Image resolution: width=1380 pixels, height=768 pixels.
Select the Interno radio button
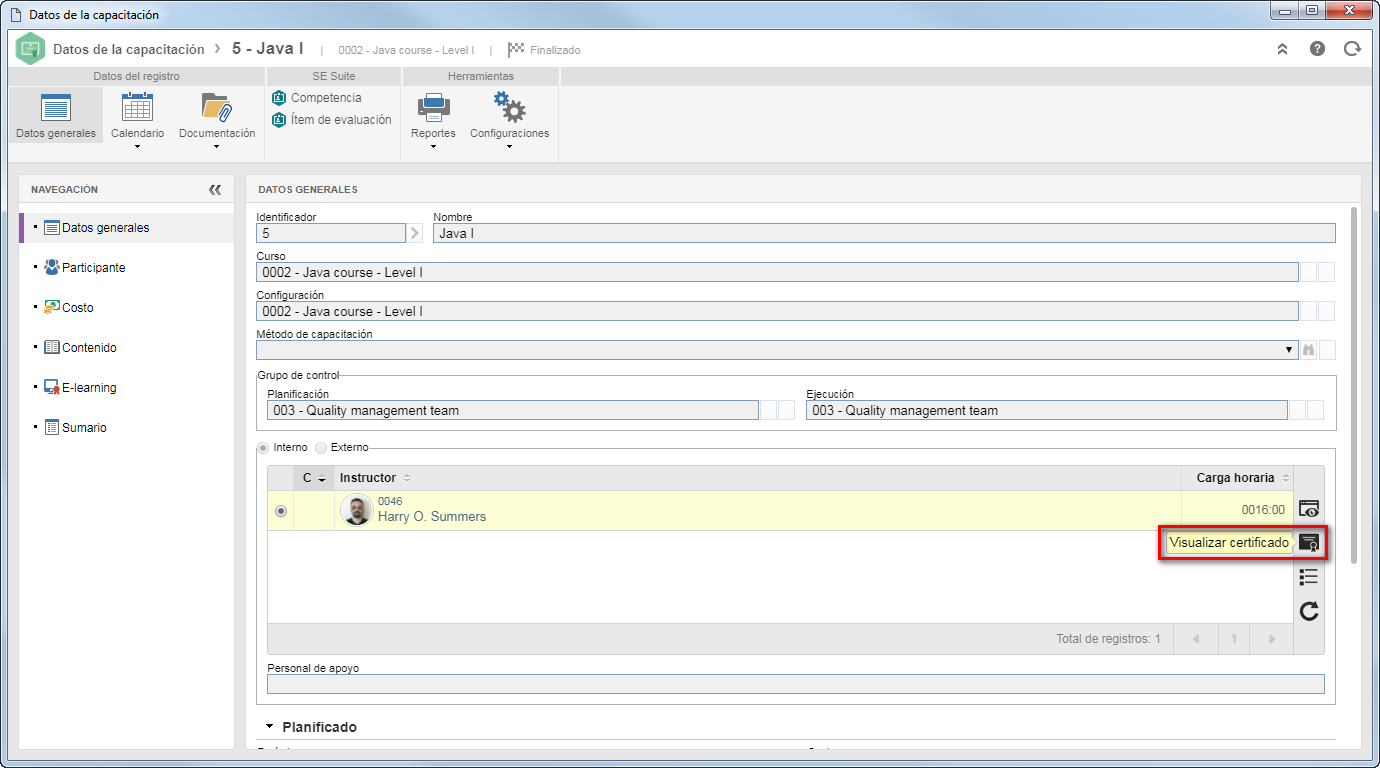coord(264,448)
